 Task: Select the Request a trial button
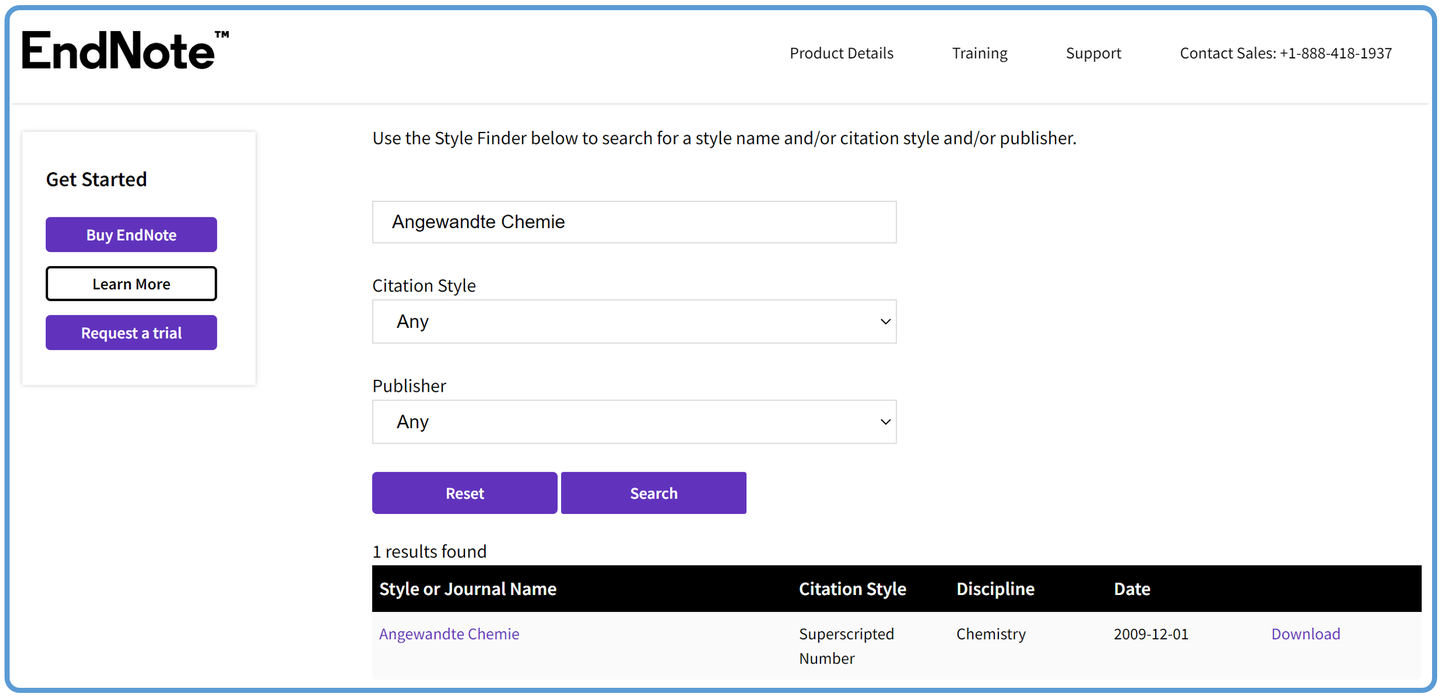pos(131,333)
